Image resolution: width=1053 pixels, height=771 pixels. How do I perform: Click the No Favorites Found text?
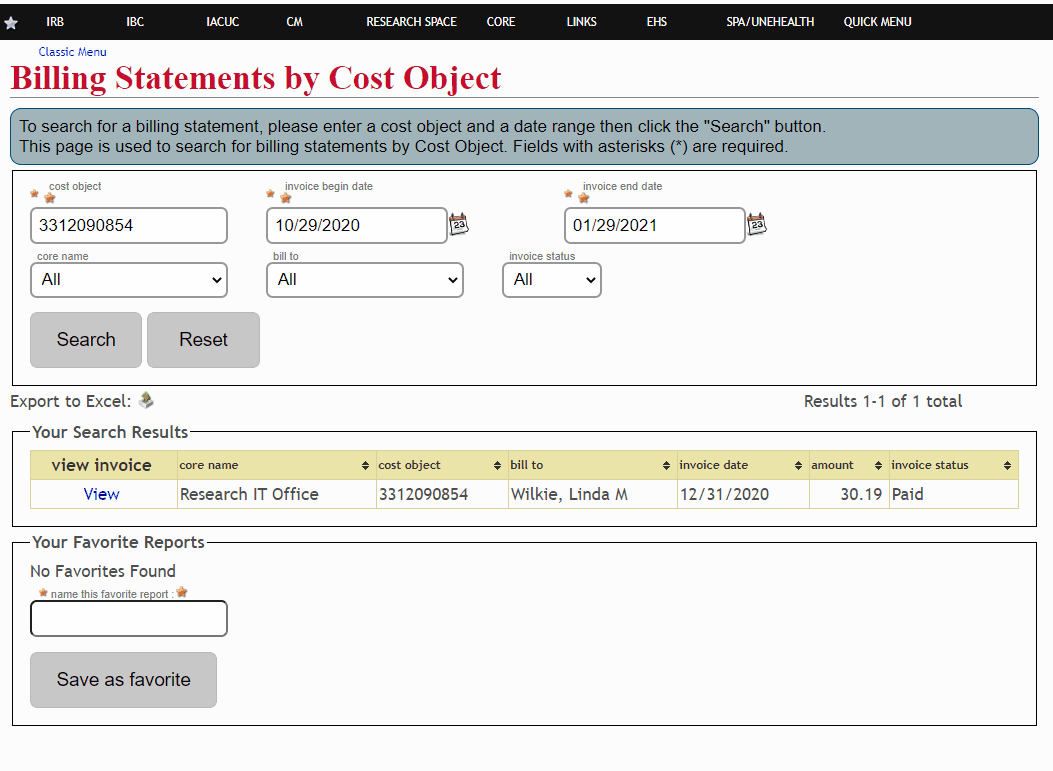(x=103, y=572)
